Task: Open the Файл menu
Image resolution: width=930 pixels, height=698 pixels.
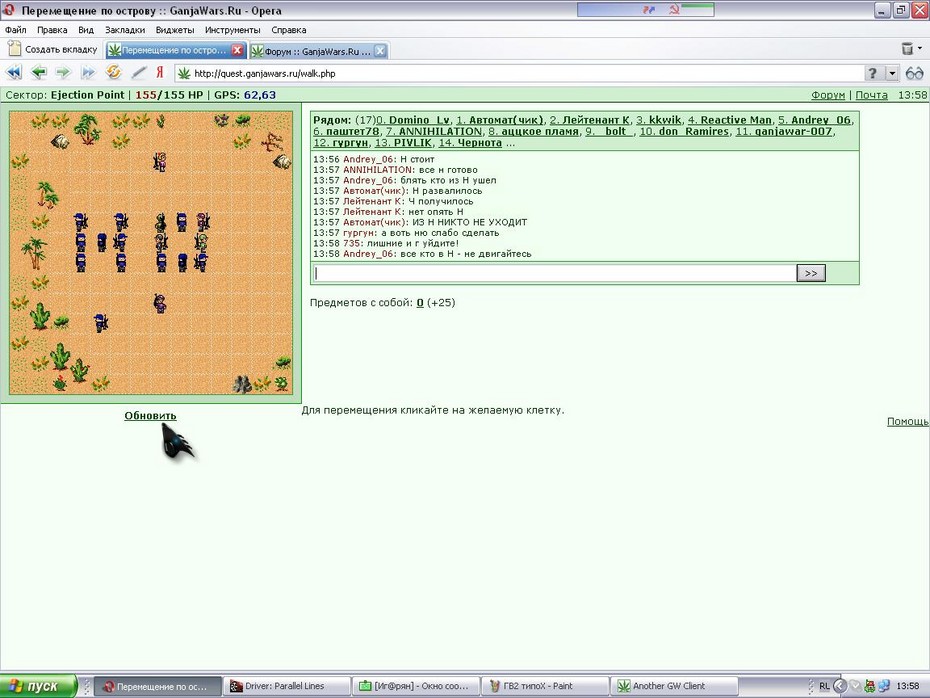Action: click(15, 30)
